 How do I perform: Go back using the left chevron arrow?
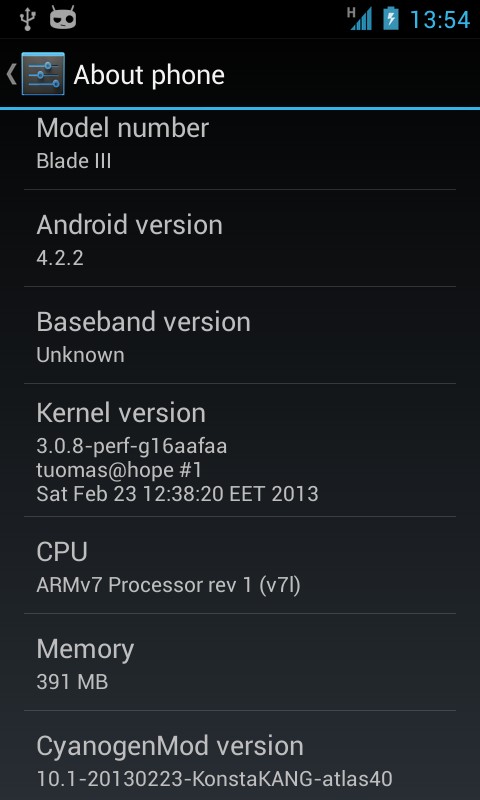[11, 74]
